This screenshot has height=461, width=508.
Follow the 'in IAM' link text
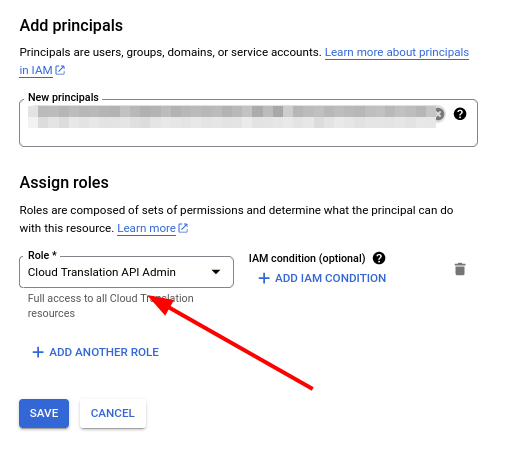pyautogui.click(x=36, y=70)
